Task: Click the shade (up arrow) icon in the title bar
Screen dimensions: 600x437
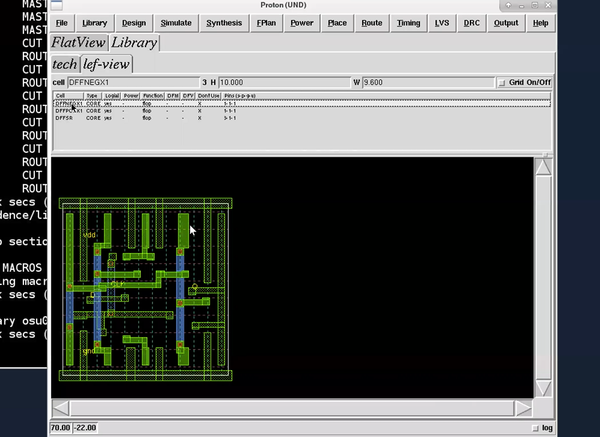Action: 508,5
